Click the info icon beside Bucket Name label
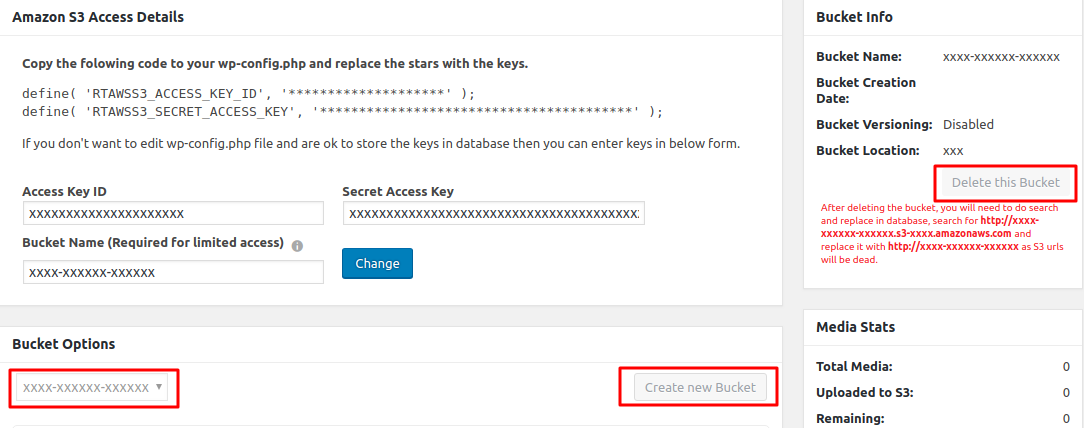1084x428 pixels. tap(297, 244)
